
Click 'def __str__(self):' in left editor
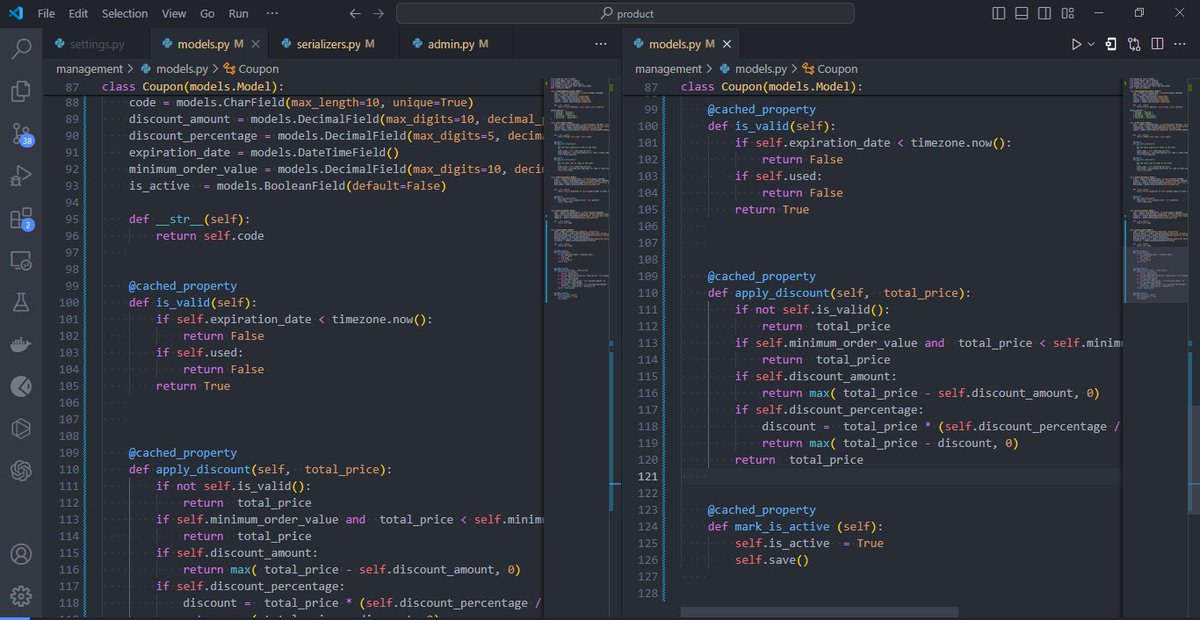click(190, 219)
